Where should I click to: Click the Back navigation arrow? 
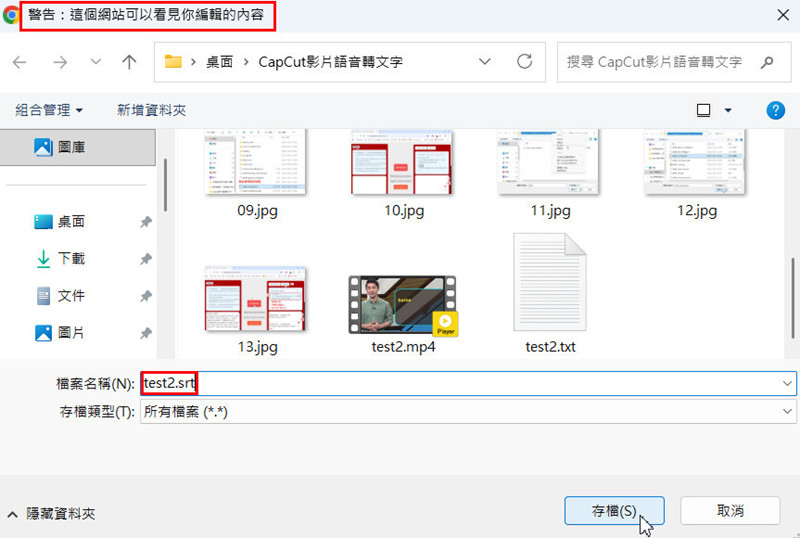point(21,62)
